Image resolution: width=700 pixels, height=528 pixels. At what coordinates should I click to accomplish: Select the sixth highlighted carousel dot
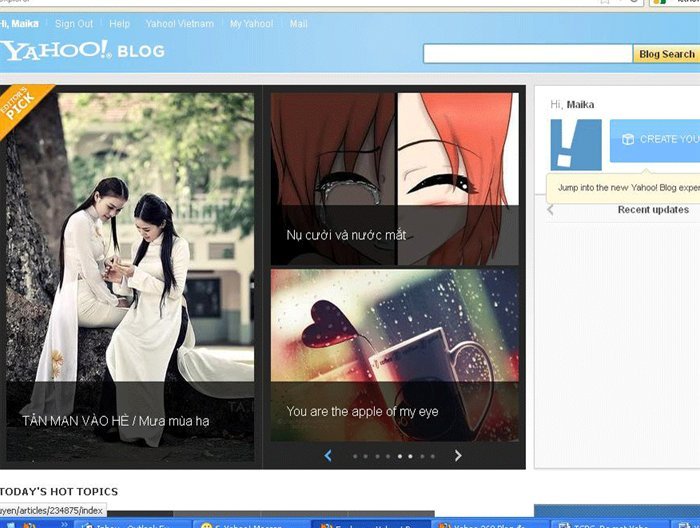click(410, 456)
